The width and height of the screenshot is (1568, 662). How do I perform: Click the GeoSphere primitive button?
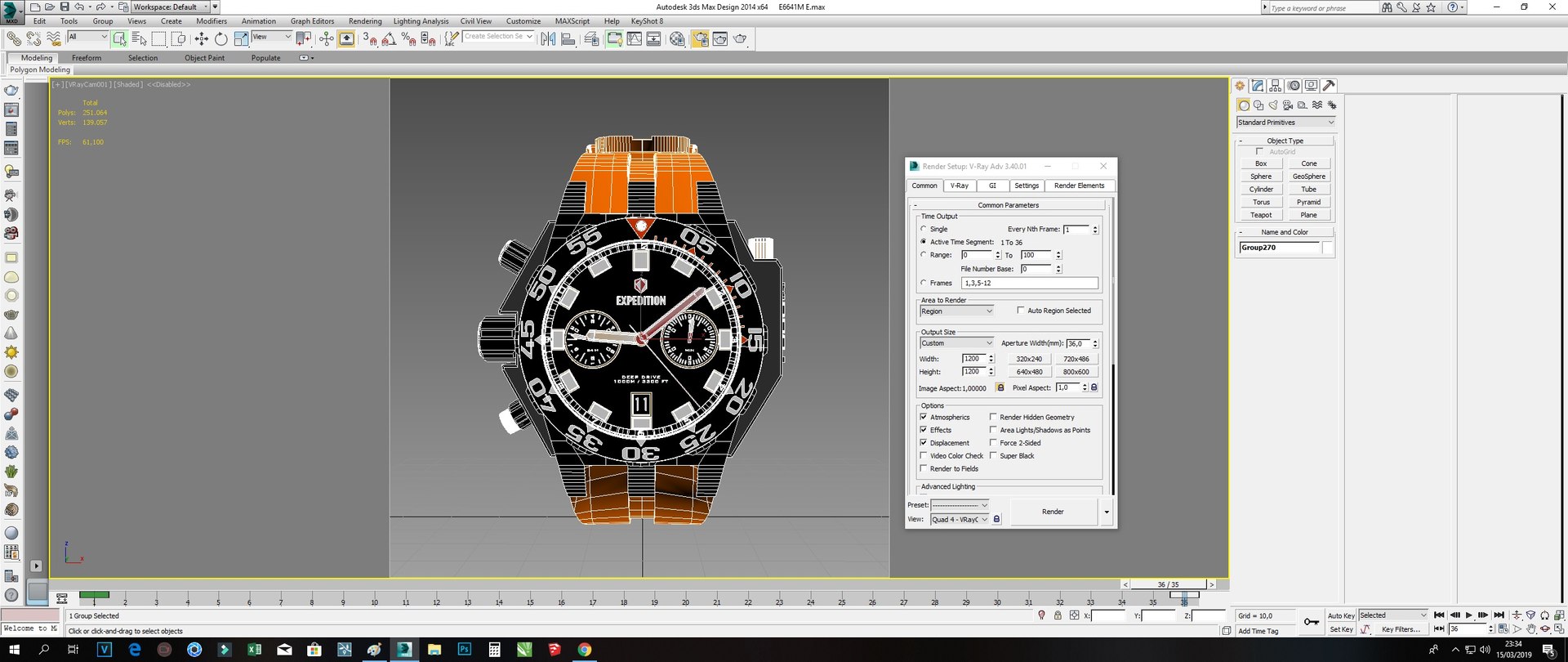click(1309, 177)
